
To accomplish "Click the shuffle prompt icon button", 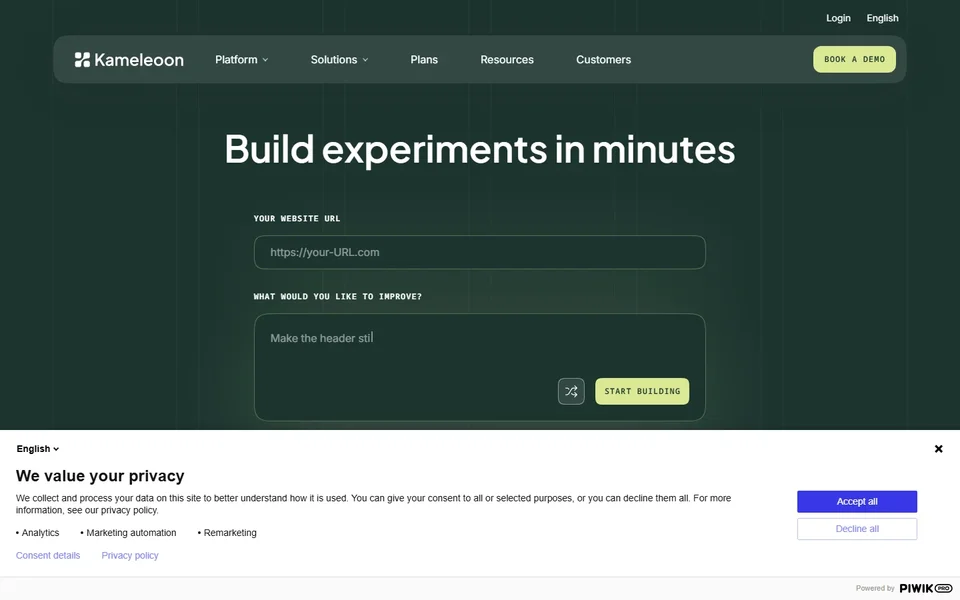I will (571, 391).
